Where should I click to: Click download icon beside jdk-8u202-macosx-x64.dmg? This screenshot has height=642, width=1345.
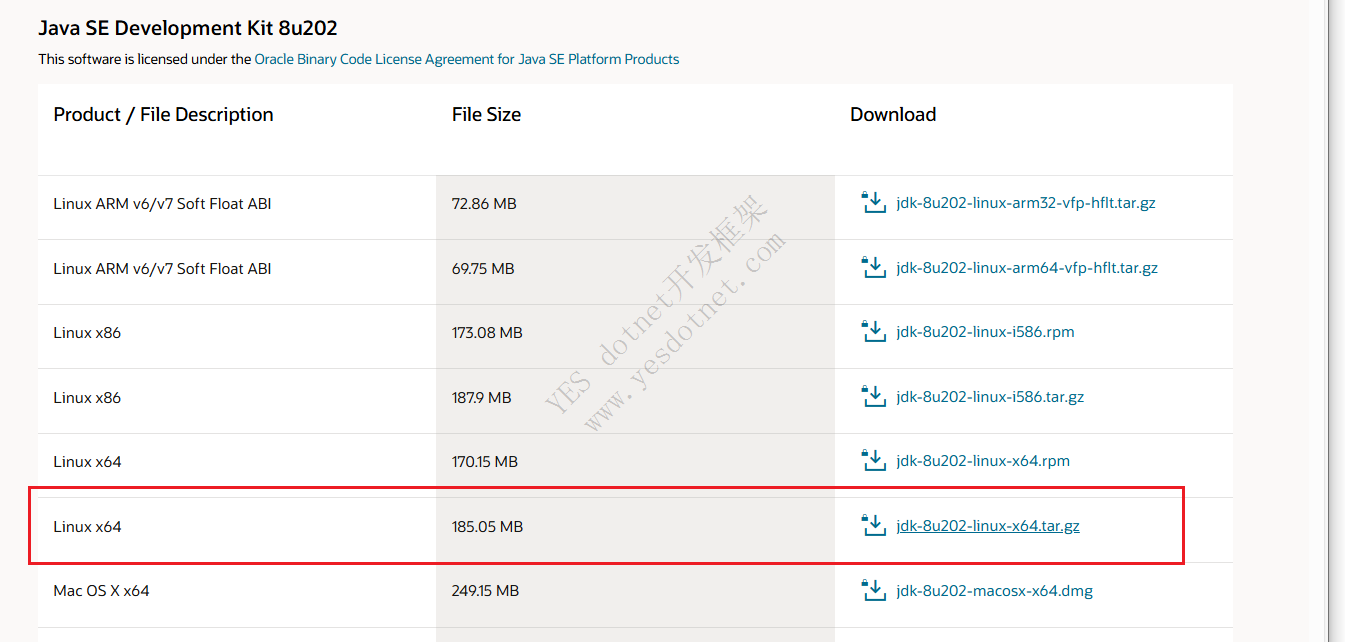point(874,591)
